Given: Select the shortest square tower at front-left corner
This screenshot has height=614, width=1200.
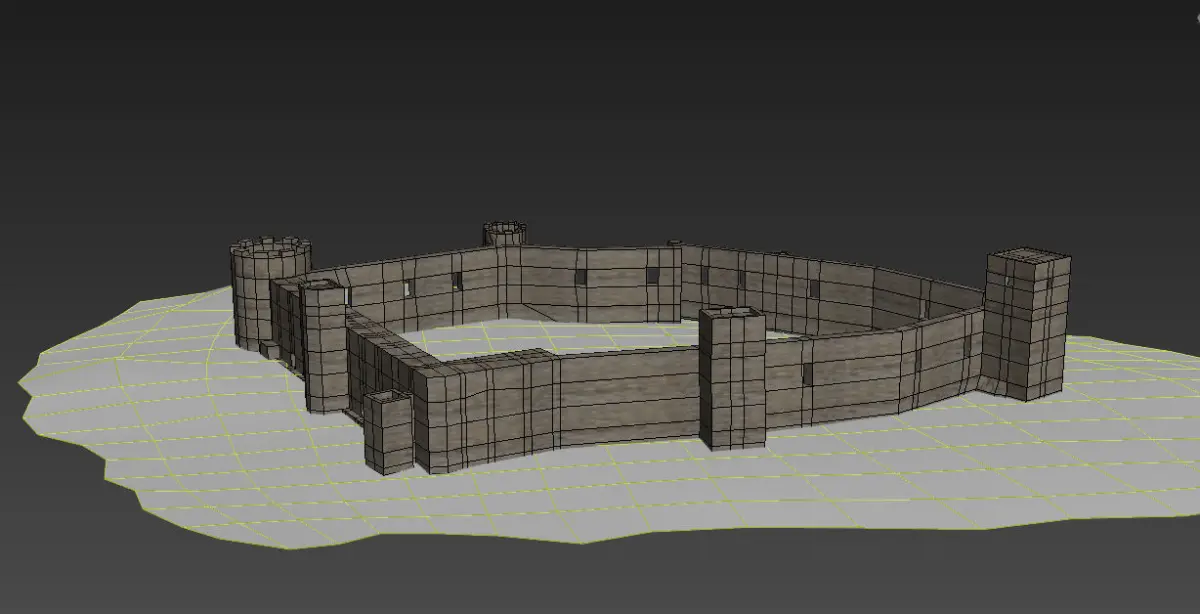Looking at the screenshot, I should click(x=389, y=431).
